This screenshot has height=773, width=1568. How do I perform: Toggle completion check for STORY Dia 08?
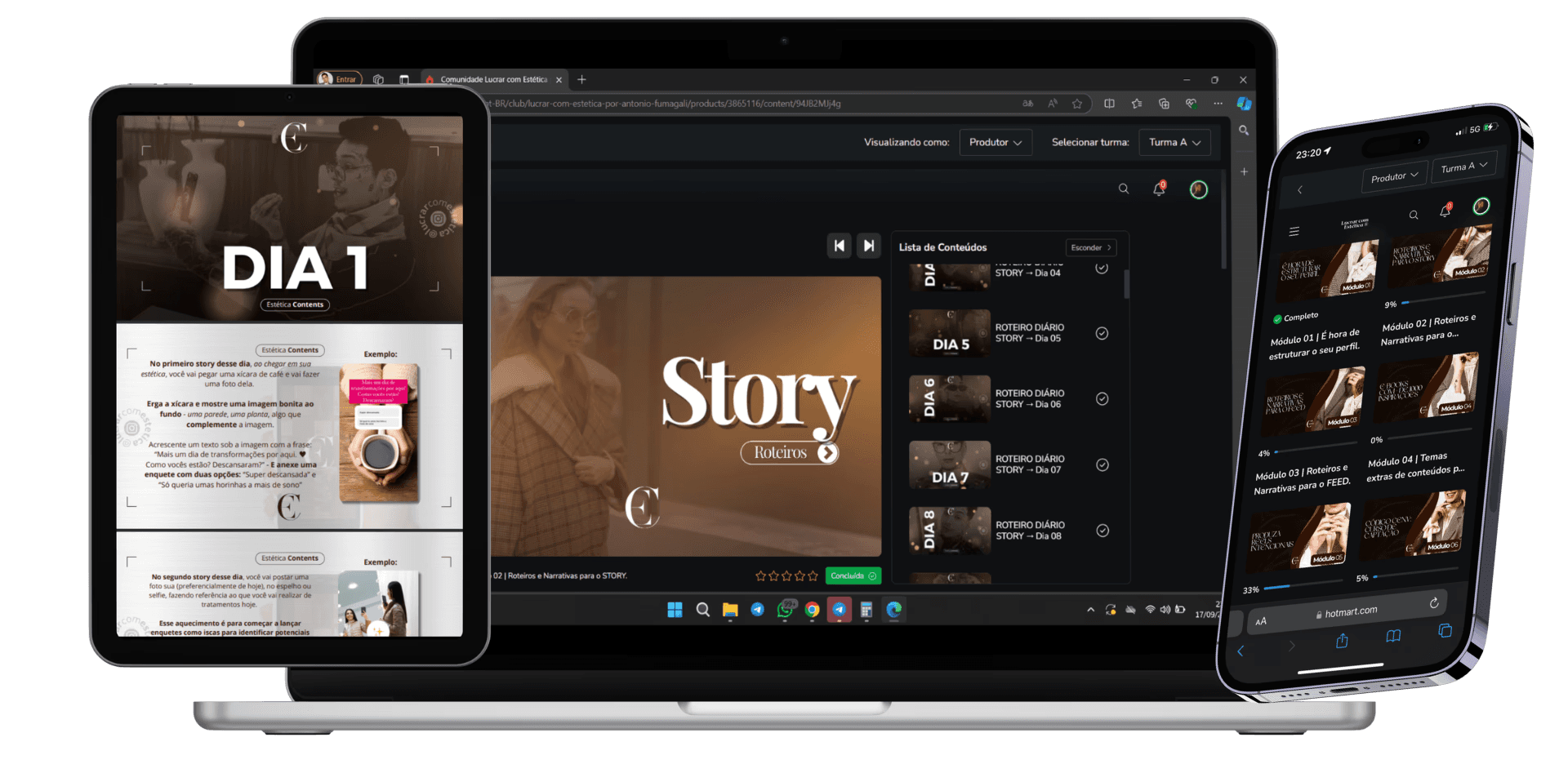point(1102,531)
